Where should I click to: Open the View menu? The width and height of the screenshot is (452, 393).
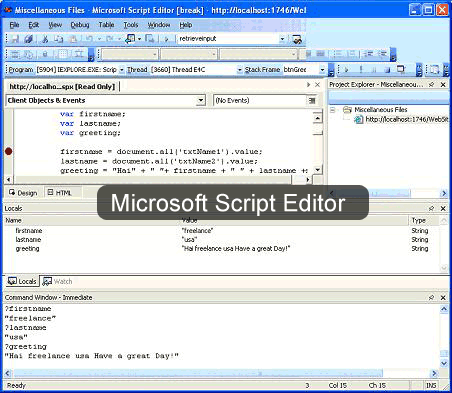(x=55, y=25)
